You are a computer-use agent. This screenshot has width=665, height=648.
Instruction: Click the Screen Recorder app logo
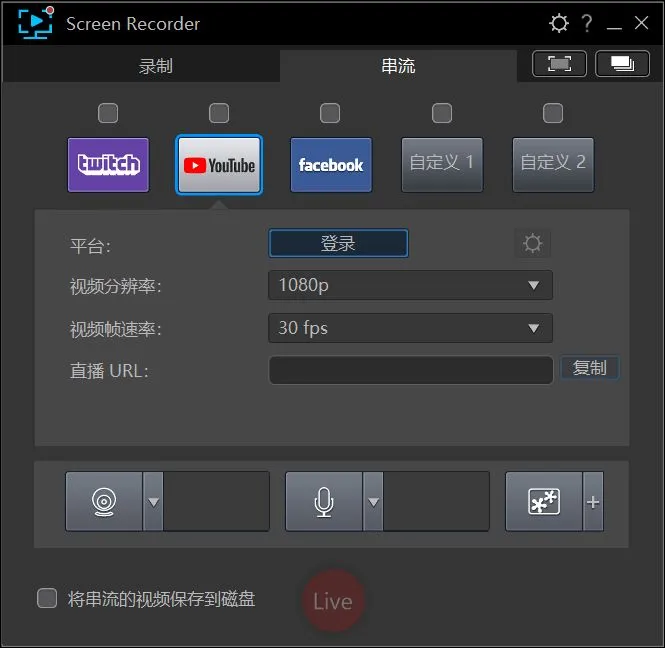36,23
